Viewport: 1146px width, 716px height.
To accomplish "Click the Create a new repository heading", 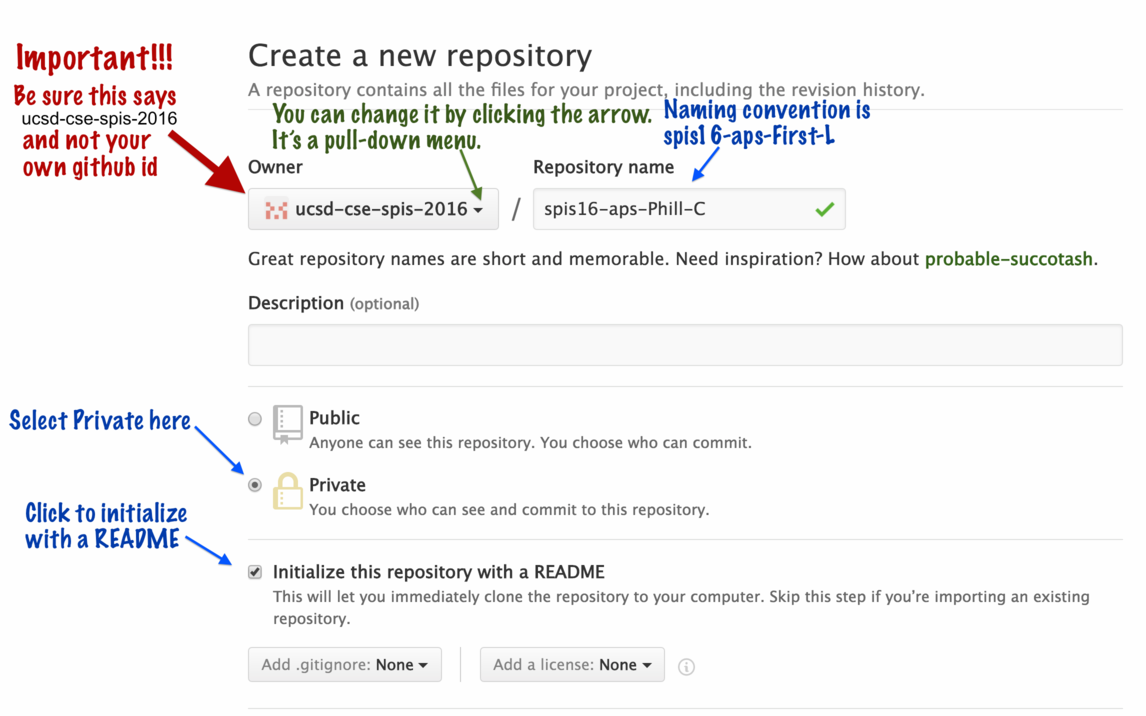I will (420, 56).
